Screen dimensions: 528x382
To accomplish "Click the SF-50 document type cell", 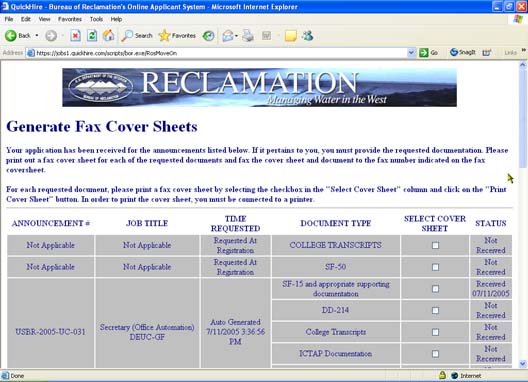I will tap(336, 267).
